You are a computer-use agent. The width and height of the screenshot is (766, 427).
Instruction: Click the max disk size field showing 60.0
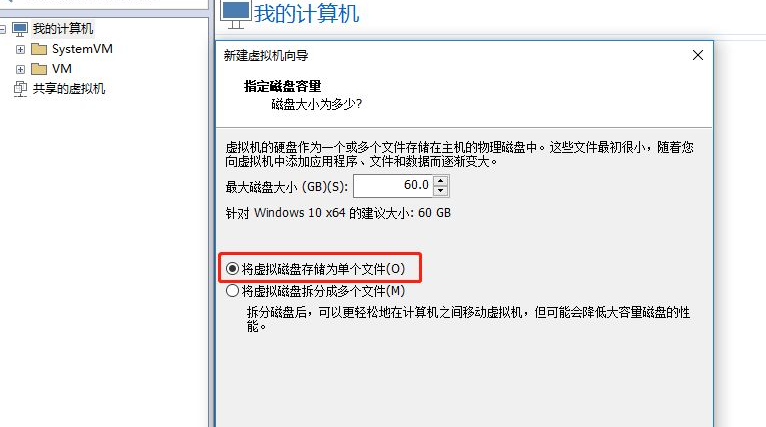point(393,186)
